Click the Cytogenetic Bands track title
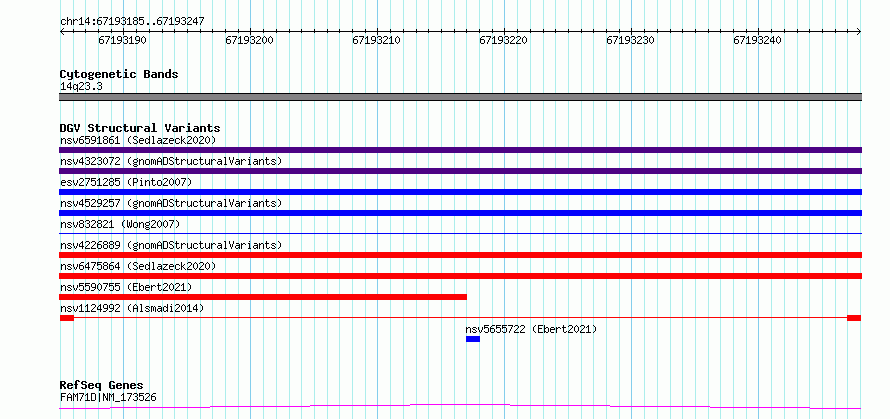 click(119, 74)
